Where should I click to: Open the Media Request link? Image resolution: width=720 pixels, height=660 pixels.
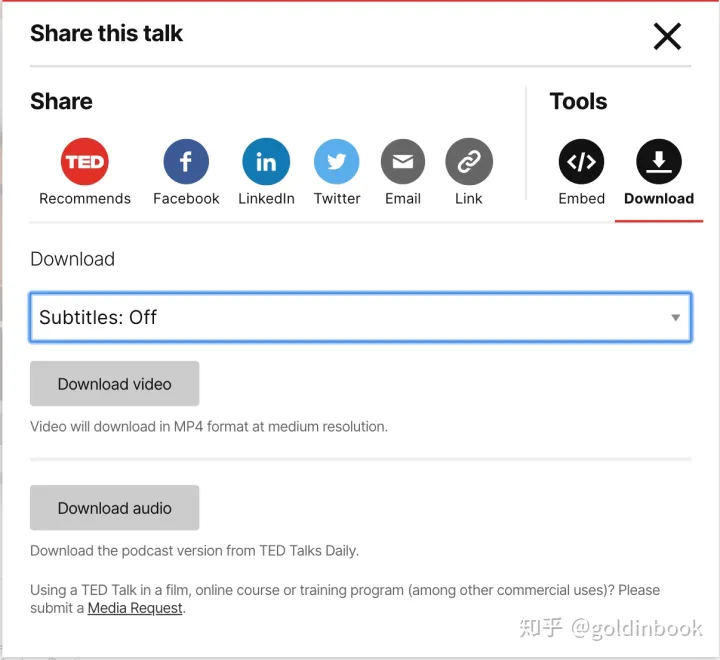135,608
